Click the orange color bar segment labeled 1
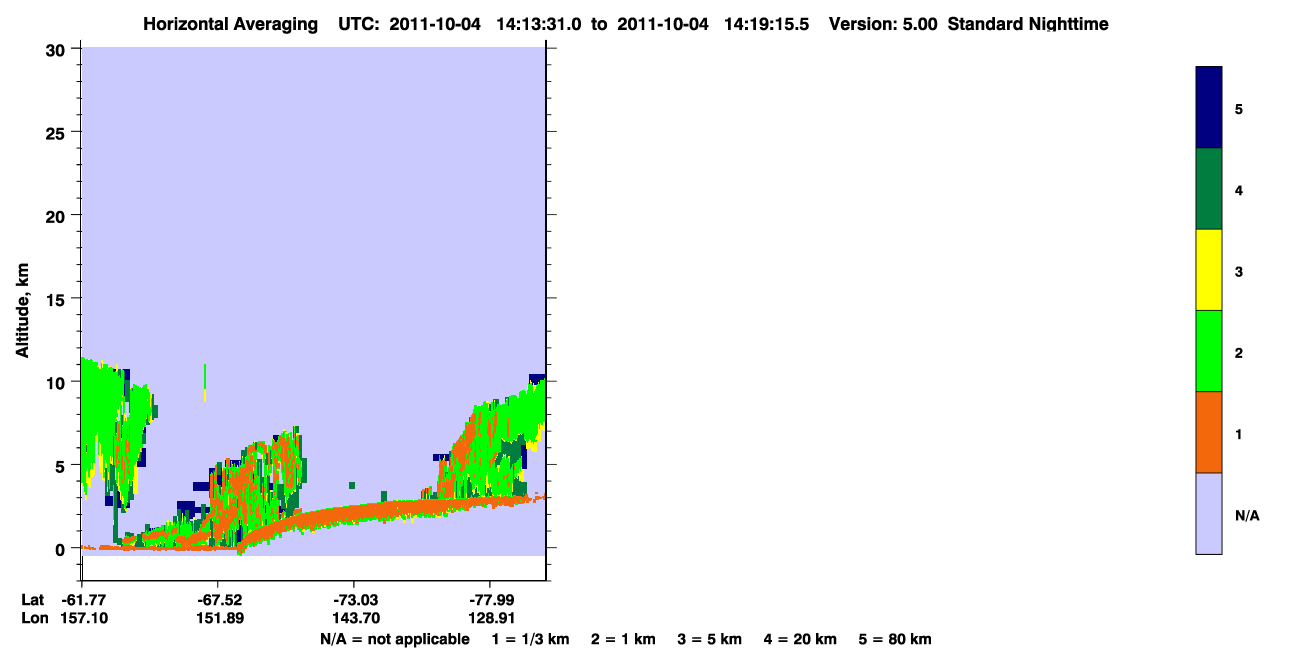This screenshot has width=1300, height=667. click(x=1209, y=432)
